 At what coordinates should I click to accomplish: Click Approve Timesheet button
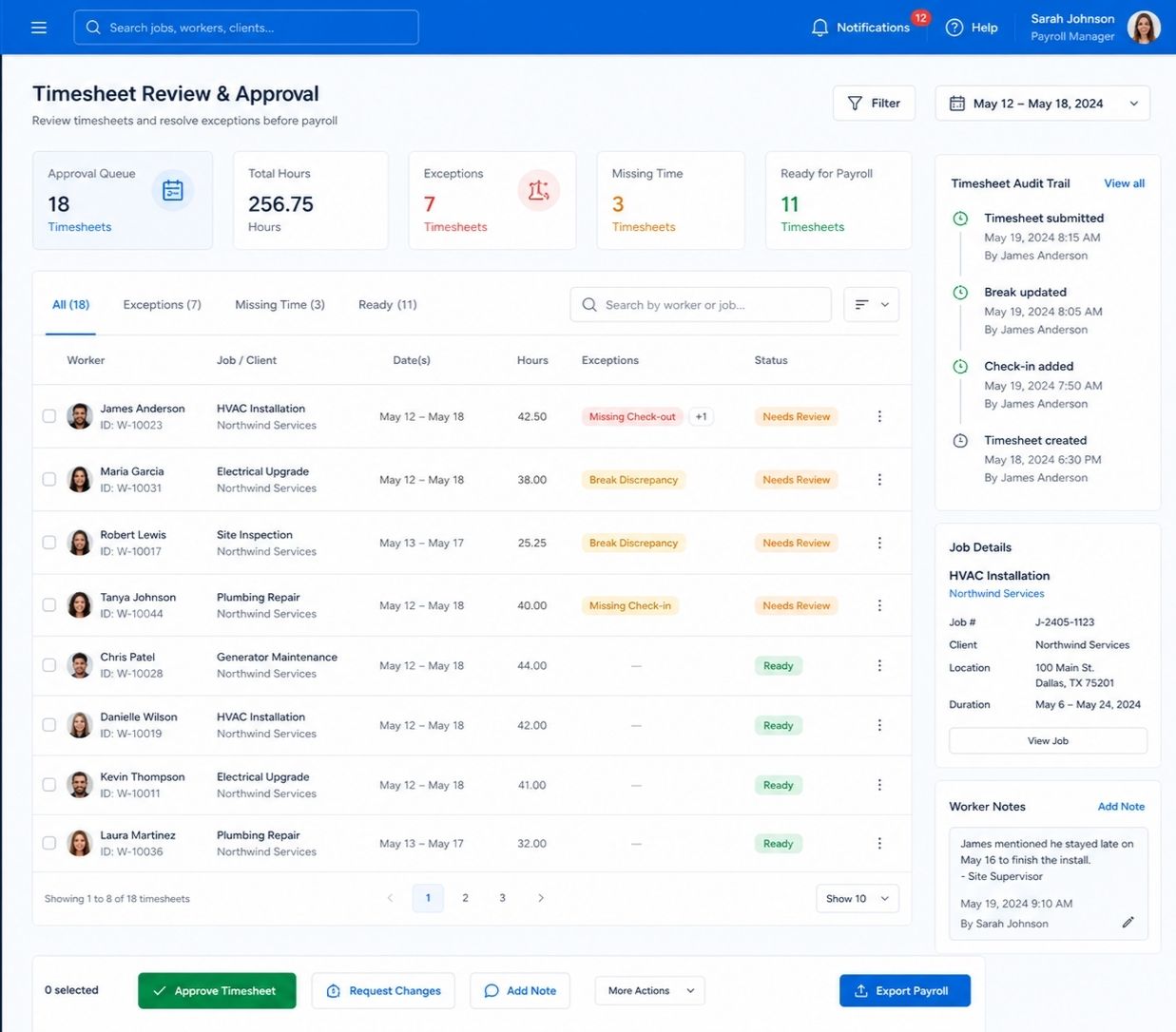[x=217, y=991]
